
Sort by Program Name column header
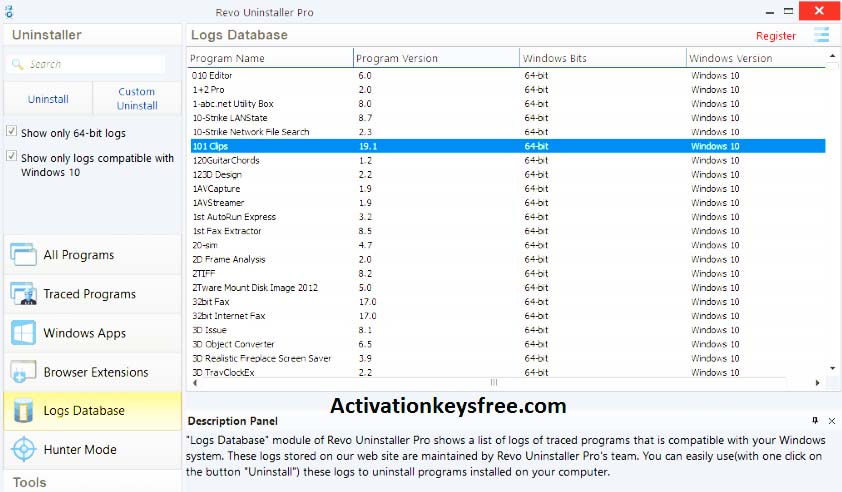point(271,58)
